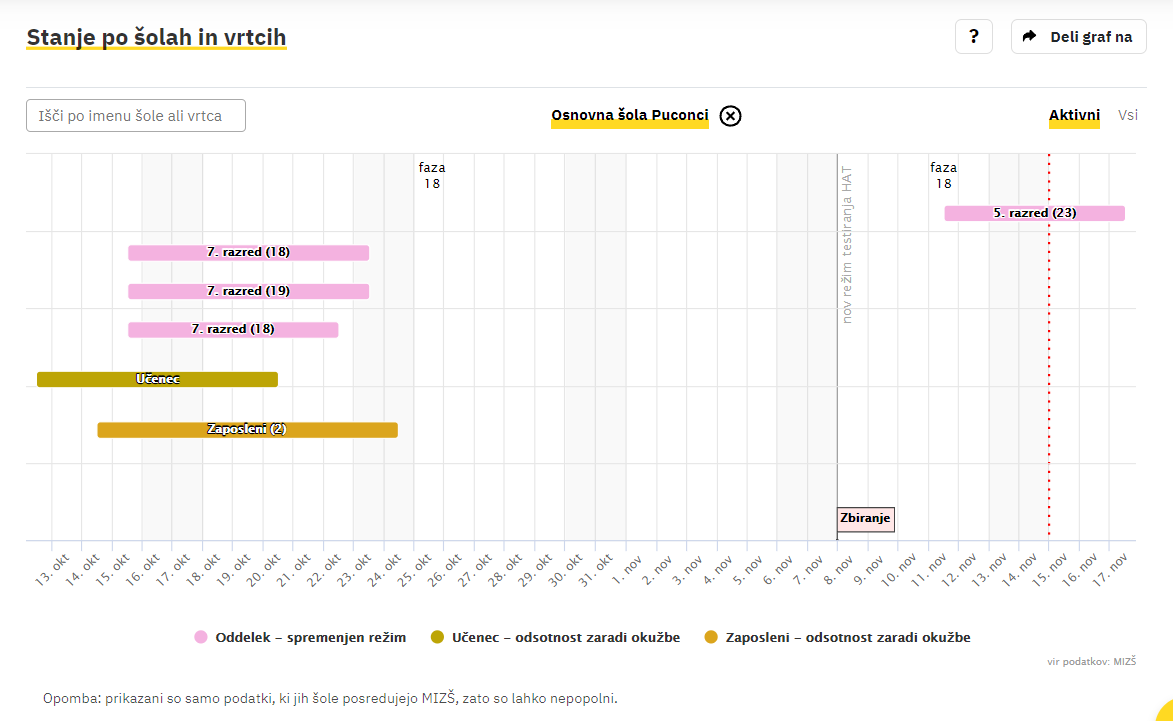Viewport: 1173px width, 721px height.
Task: Hide 'Oddelek – spremenjen režim' legend series
Action: click(x=310, y=637)
